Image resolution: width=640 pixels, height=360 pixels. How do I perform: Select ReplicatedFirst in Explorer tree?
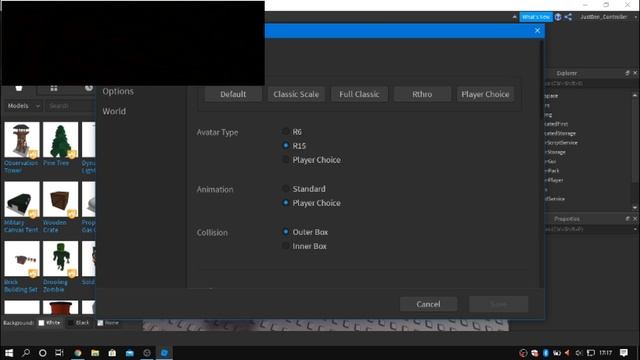pos(556,124)
